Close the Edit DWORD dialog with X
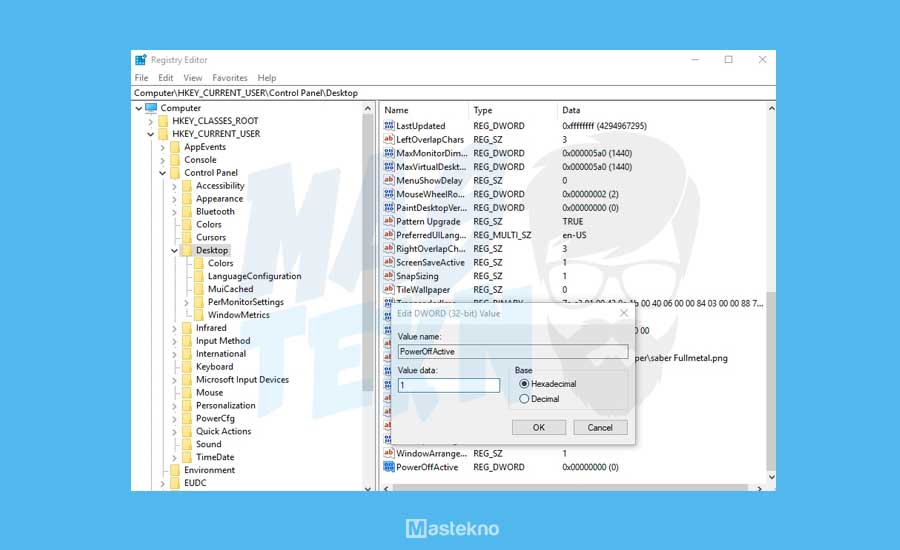The height and width of the screenshot is (550, 900). click(624, 313)
